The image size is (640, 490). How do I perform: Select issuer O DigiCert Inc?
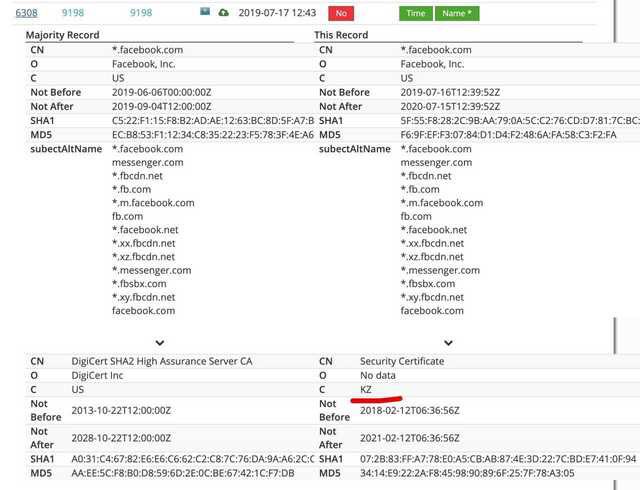click(97, 375)
